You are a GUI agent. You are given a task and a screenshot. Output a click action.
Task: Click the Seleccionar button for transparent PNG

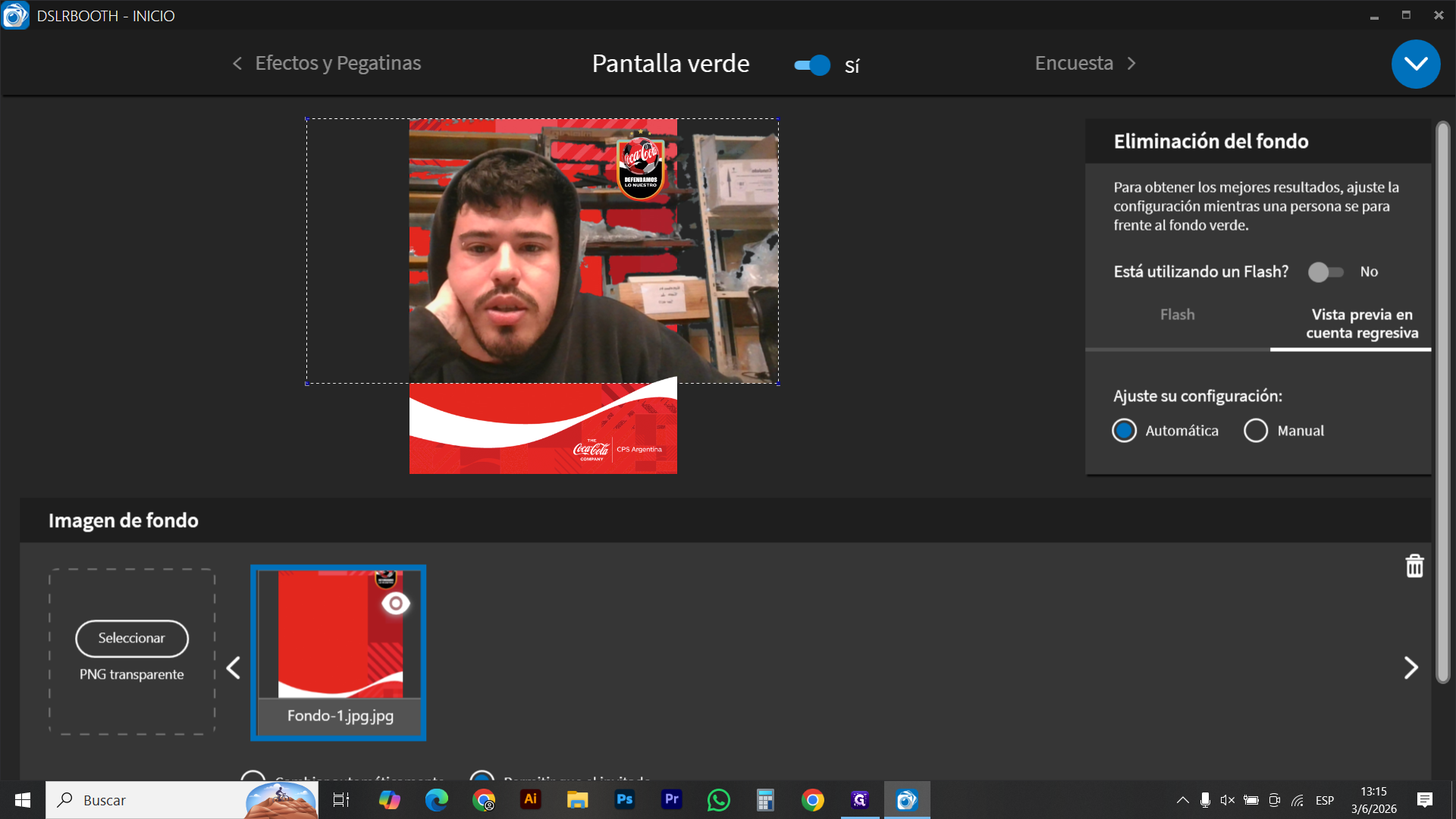coord(132,639)
